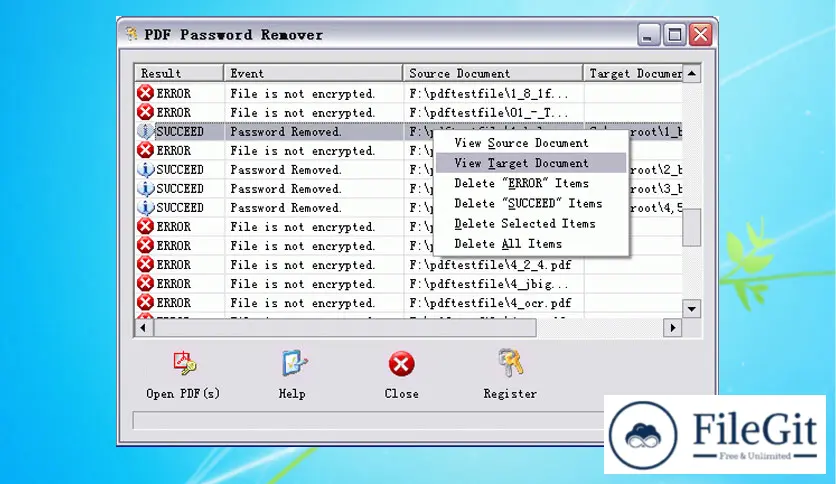Viewport: 836px width, 484px height.
Task: Click the "ERROR" text of the 1_8_1f row
Action: [x=173, y=94]
